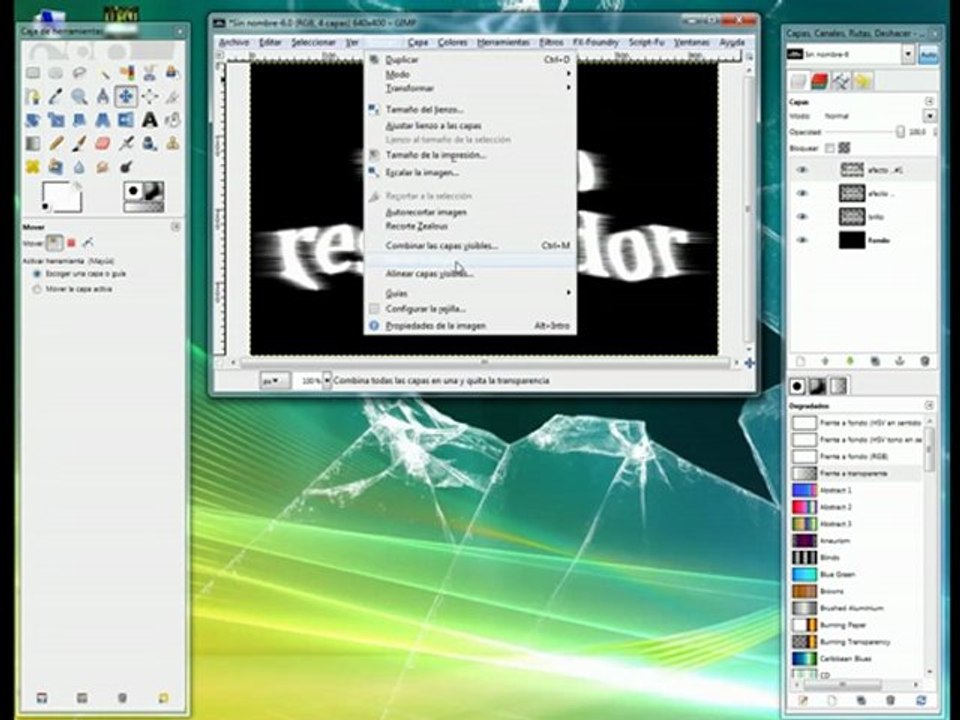Set Move tool to affect selection
The image size is (960, 720).
coord(71,243)
